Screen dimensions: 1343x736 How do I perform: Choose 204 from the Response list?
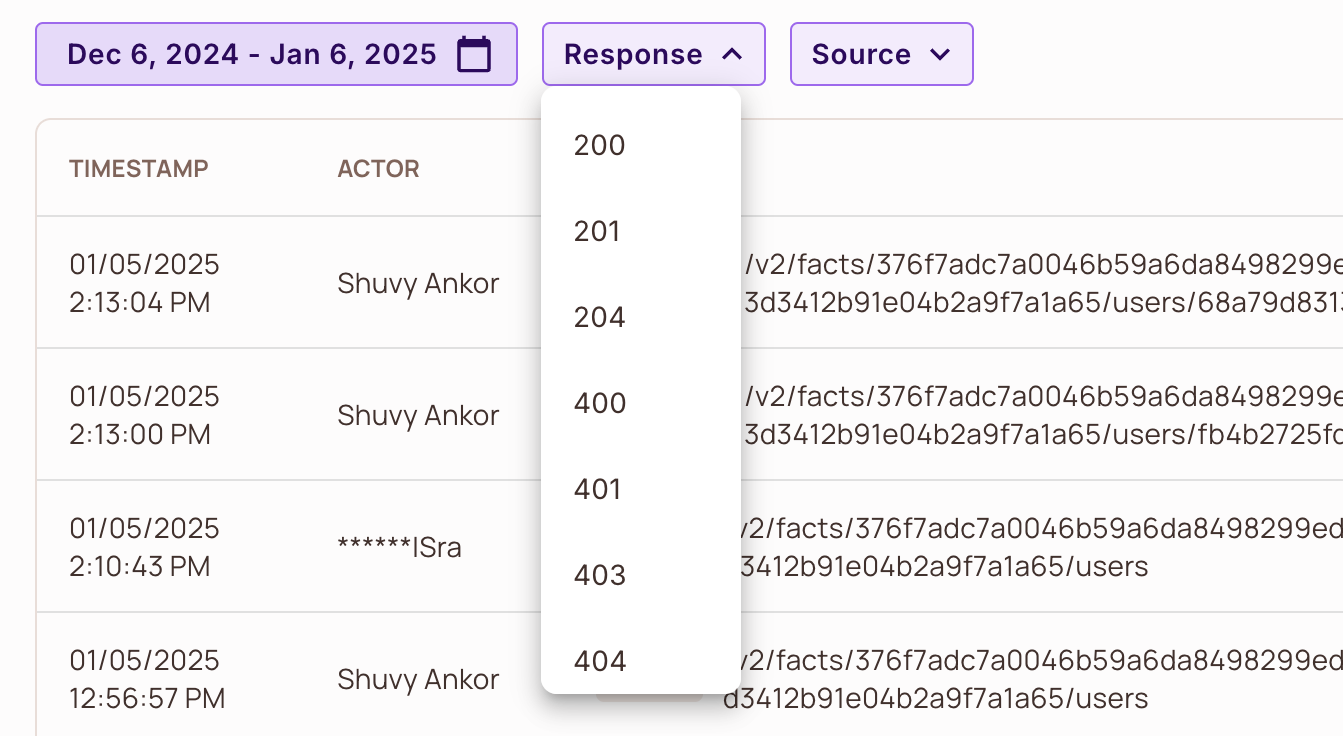[600, 317]
